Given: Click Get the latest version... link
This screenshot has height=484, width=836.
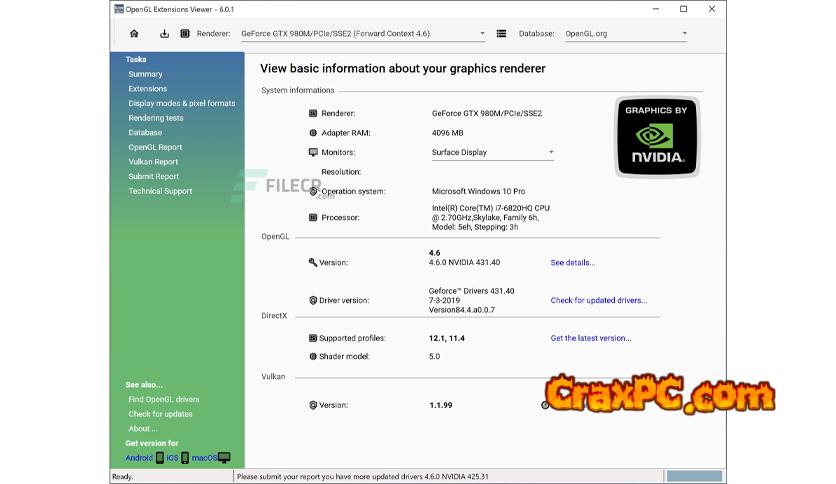Looking at the screenshot, I should tap(590, 338).
